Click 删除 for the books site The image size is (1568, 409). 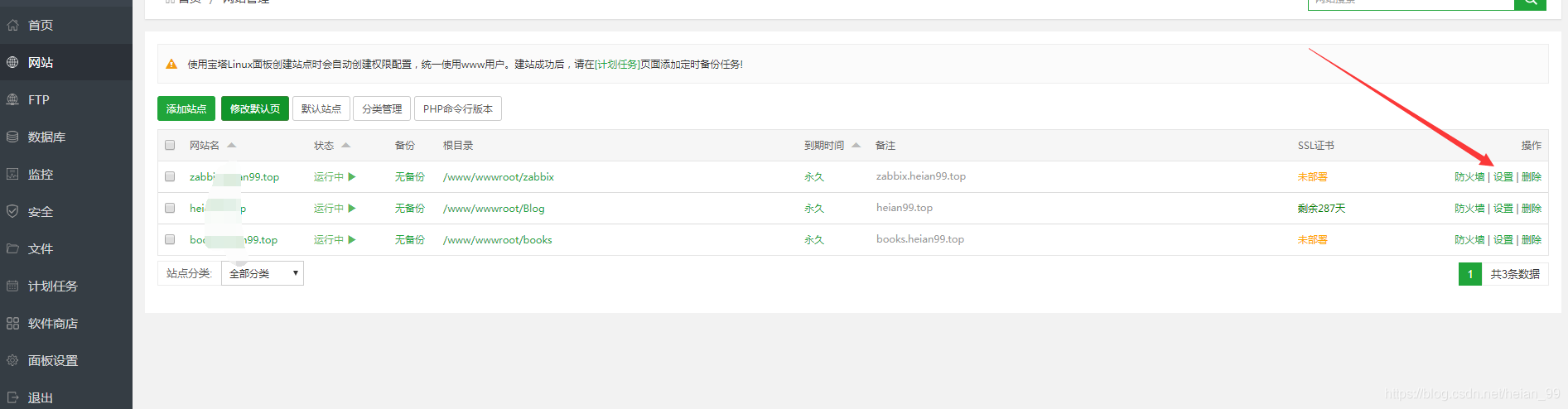click(1532, 239)
